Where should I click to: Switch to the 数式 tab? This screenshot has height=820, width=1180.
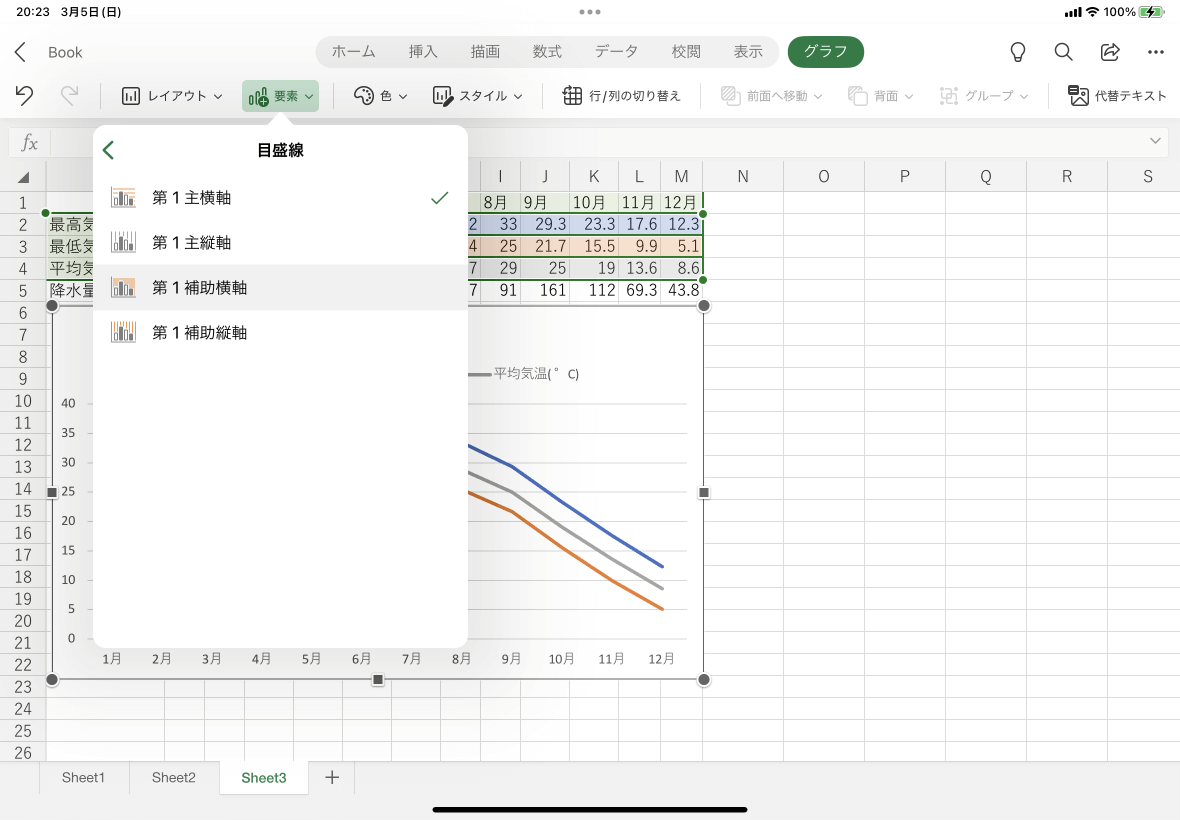pyautogui.click(x=547, y=51)
